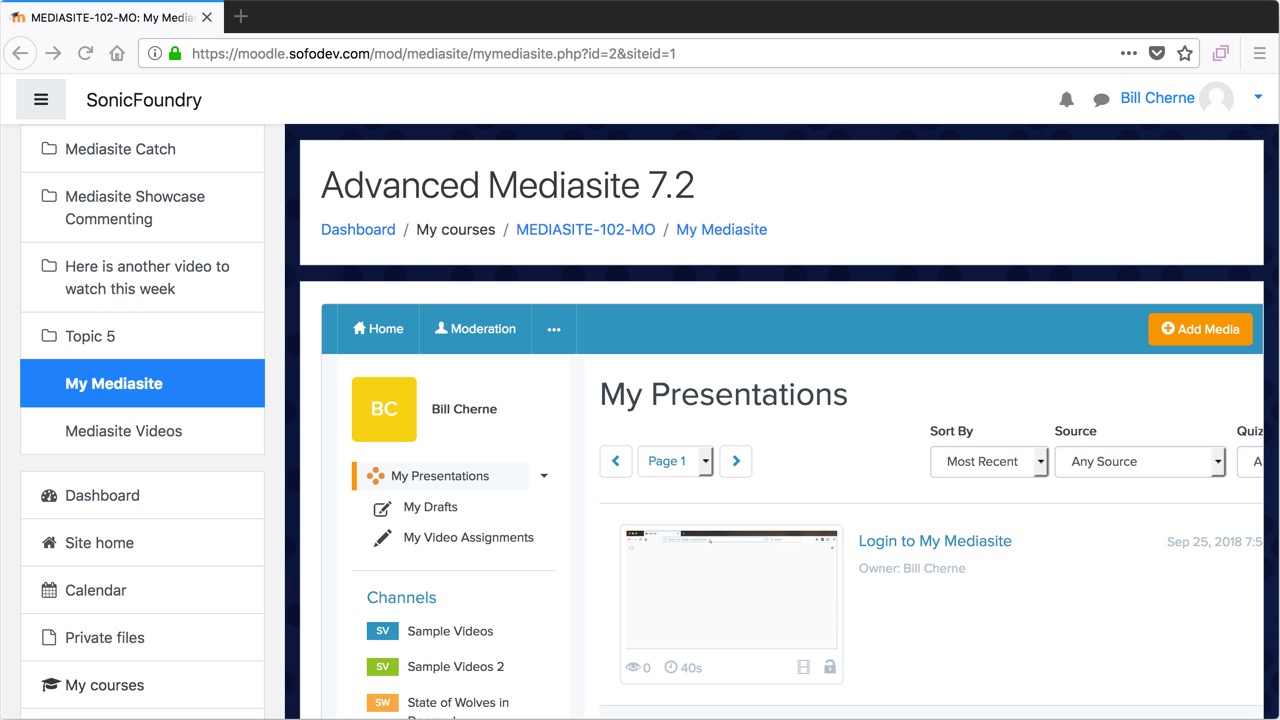1280x720 pixels.
Task: Save page to Pocket
Action: [1157, 53]
